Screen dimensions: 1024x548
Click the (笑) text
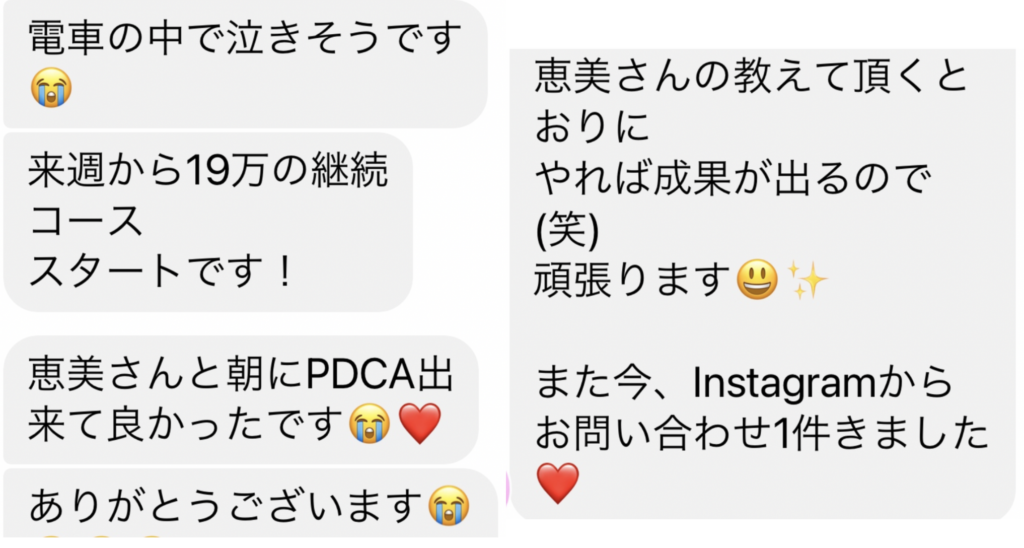pyautogui.click(x=567, y=230)
